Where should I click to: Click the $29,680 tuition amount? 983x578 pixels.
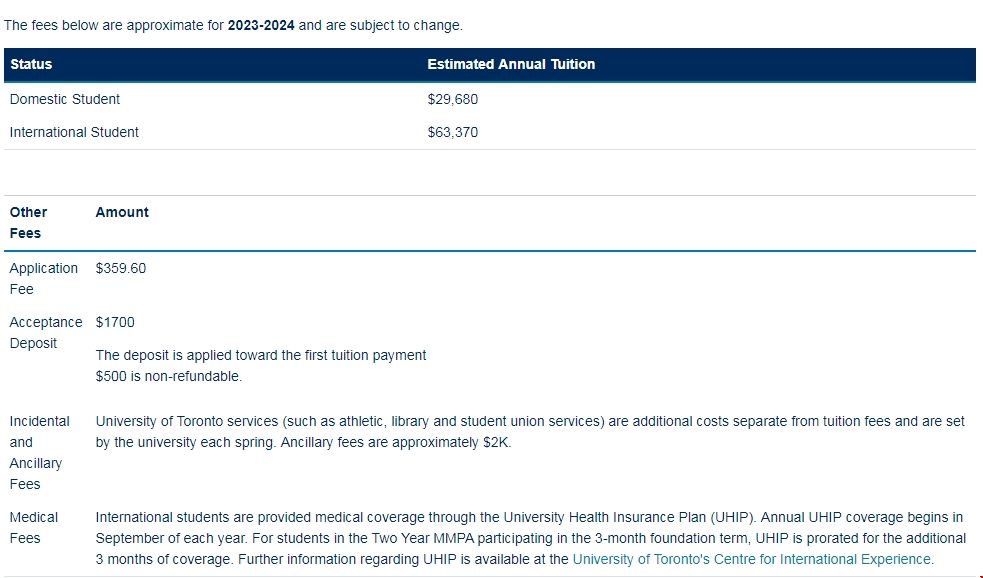(x=453, y=99)
